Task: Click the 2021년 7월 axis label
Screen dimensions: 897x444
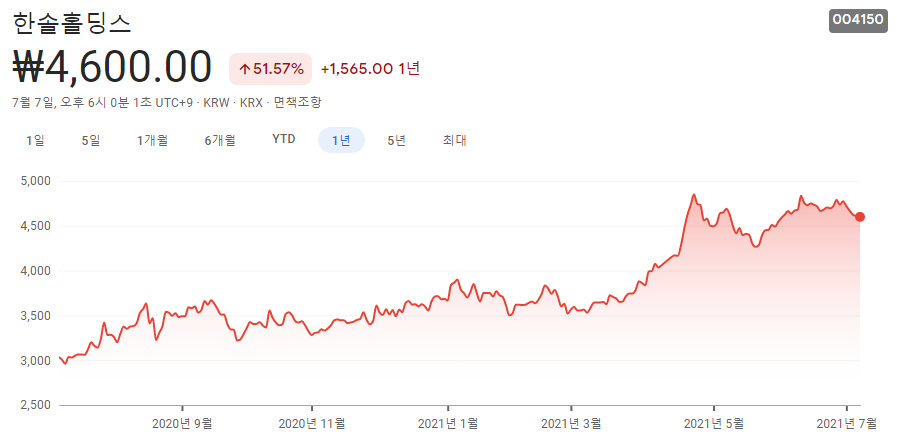Action: pos(846,424)
